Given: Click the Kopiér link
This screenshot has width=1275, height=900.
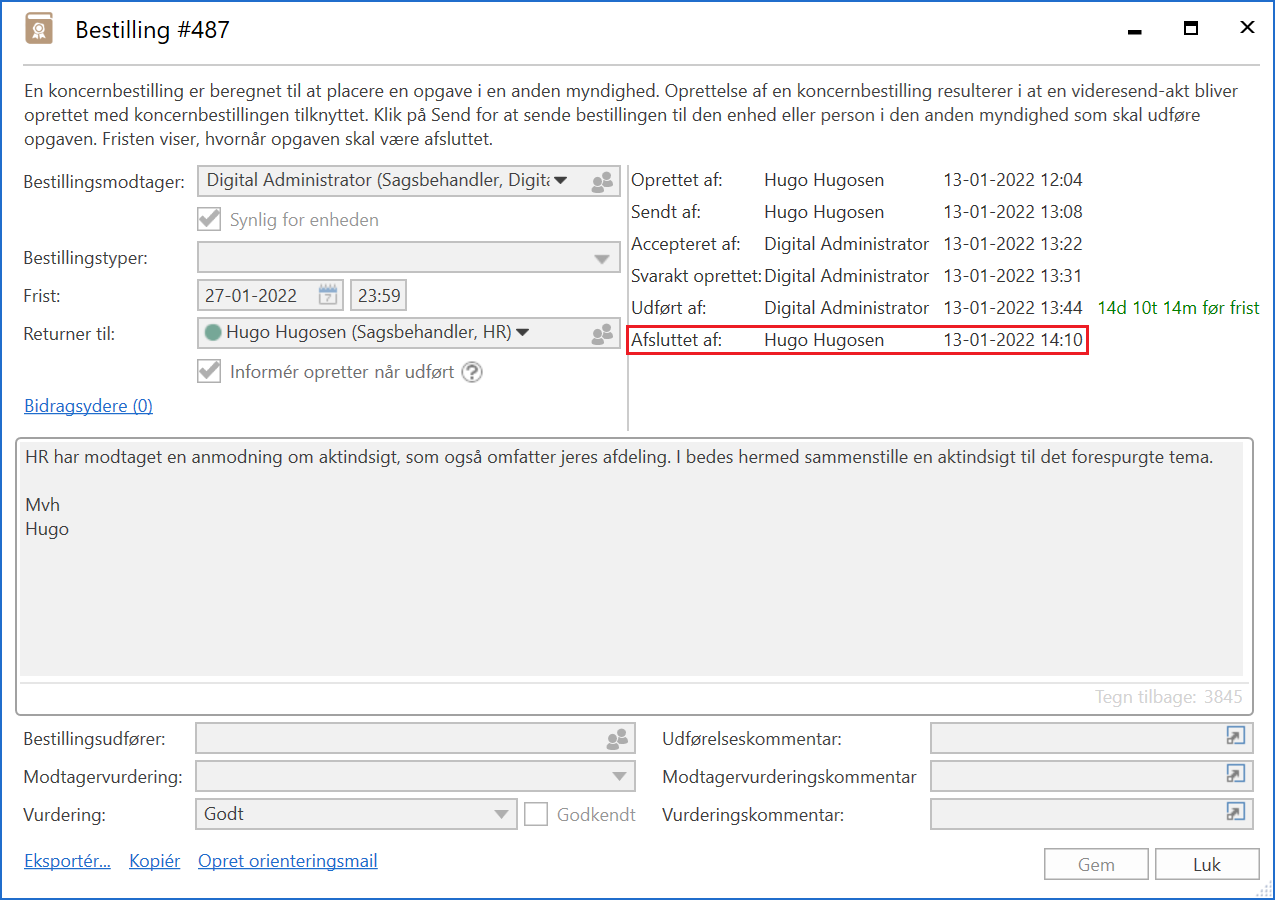Looking at the screenshot, I should point(155,861).
